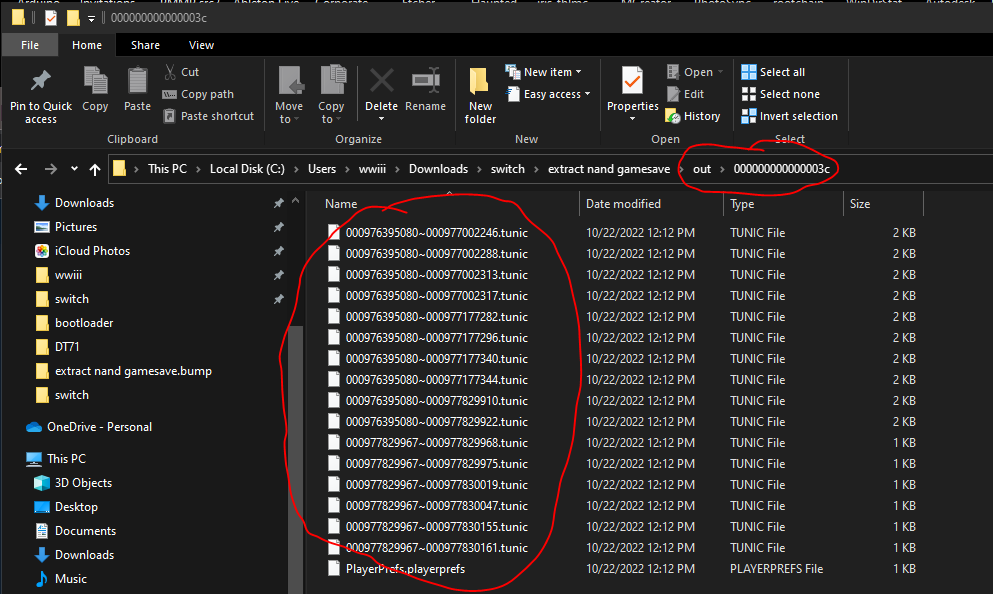Open the Move to button

289,95
